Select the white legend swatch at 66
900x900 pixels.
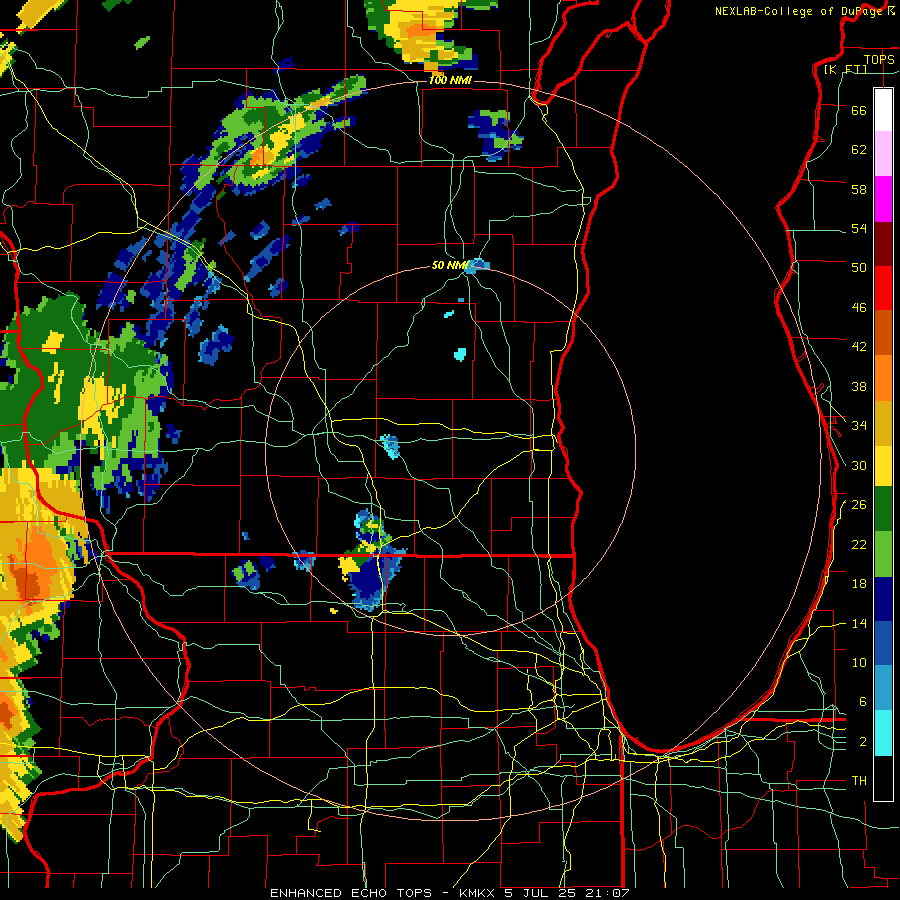(883, 110)
